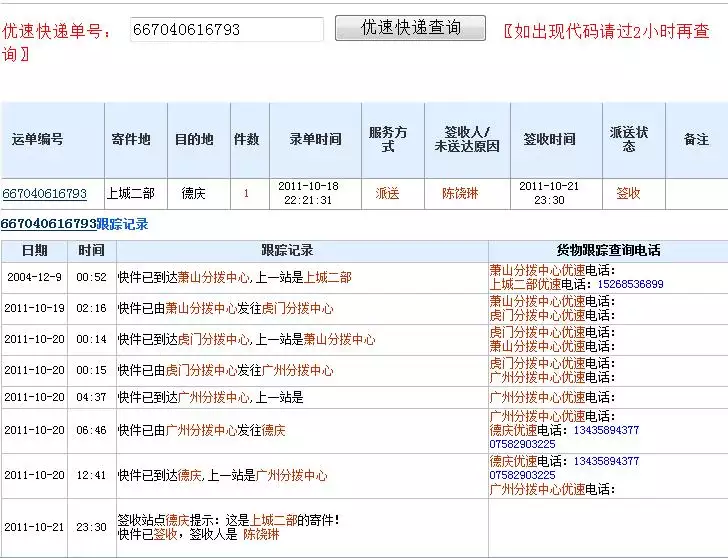The height and width of the screenshot is (558, 728).
Task: Click the 时间 header in tracking table
Action: [x=91, y=251]
